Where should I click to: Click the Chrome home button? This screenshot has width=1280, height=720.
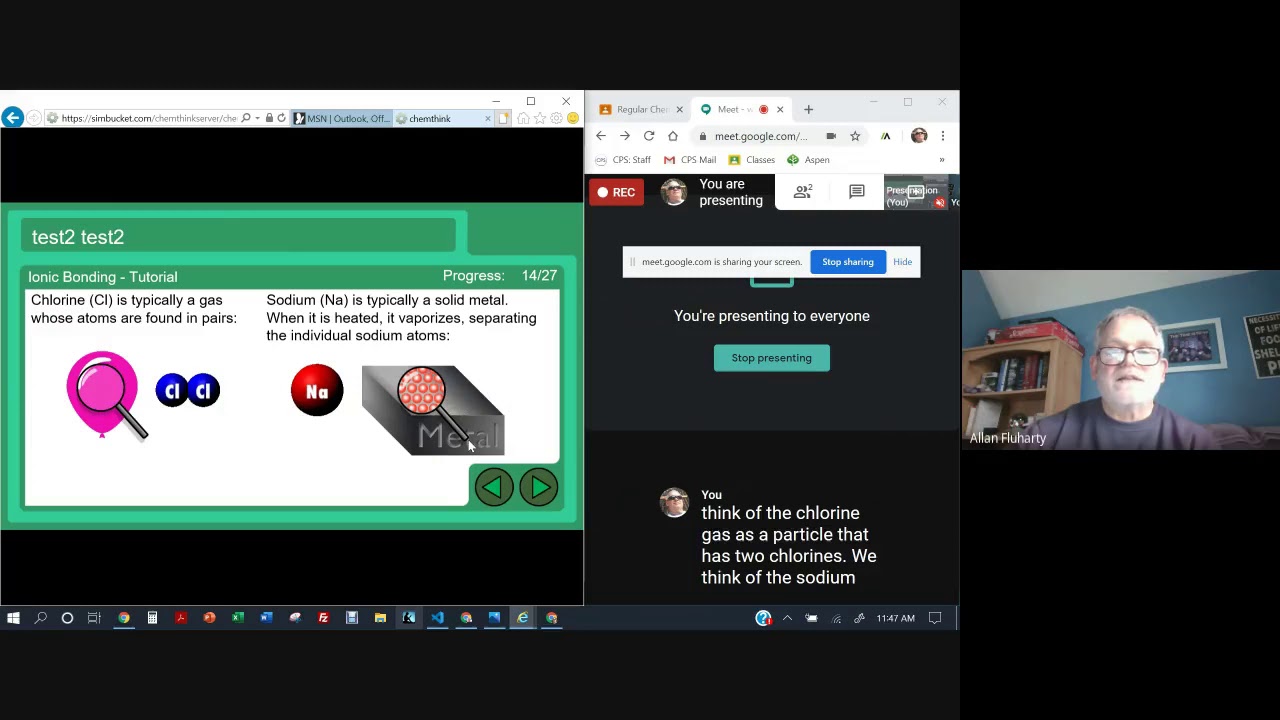pos(673,136)
